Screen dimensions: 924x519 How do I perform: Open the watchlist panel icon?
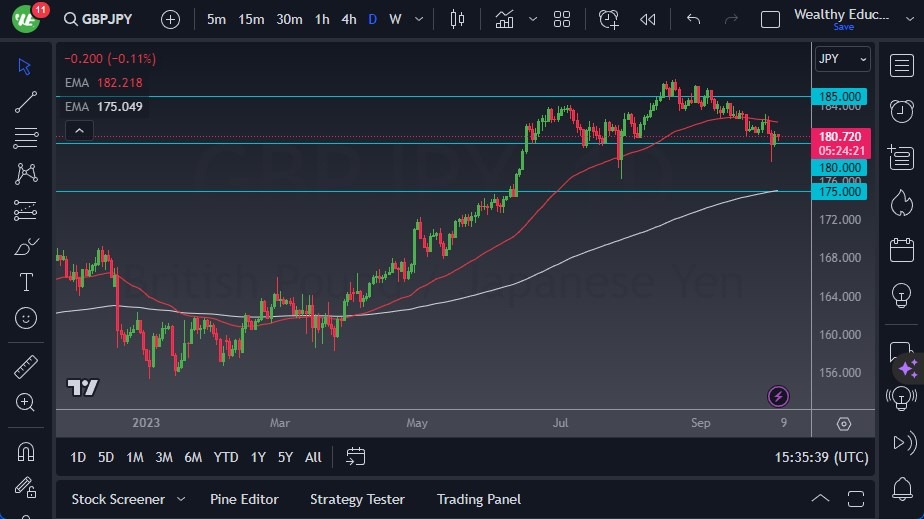coord(901,64)
